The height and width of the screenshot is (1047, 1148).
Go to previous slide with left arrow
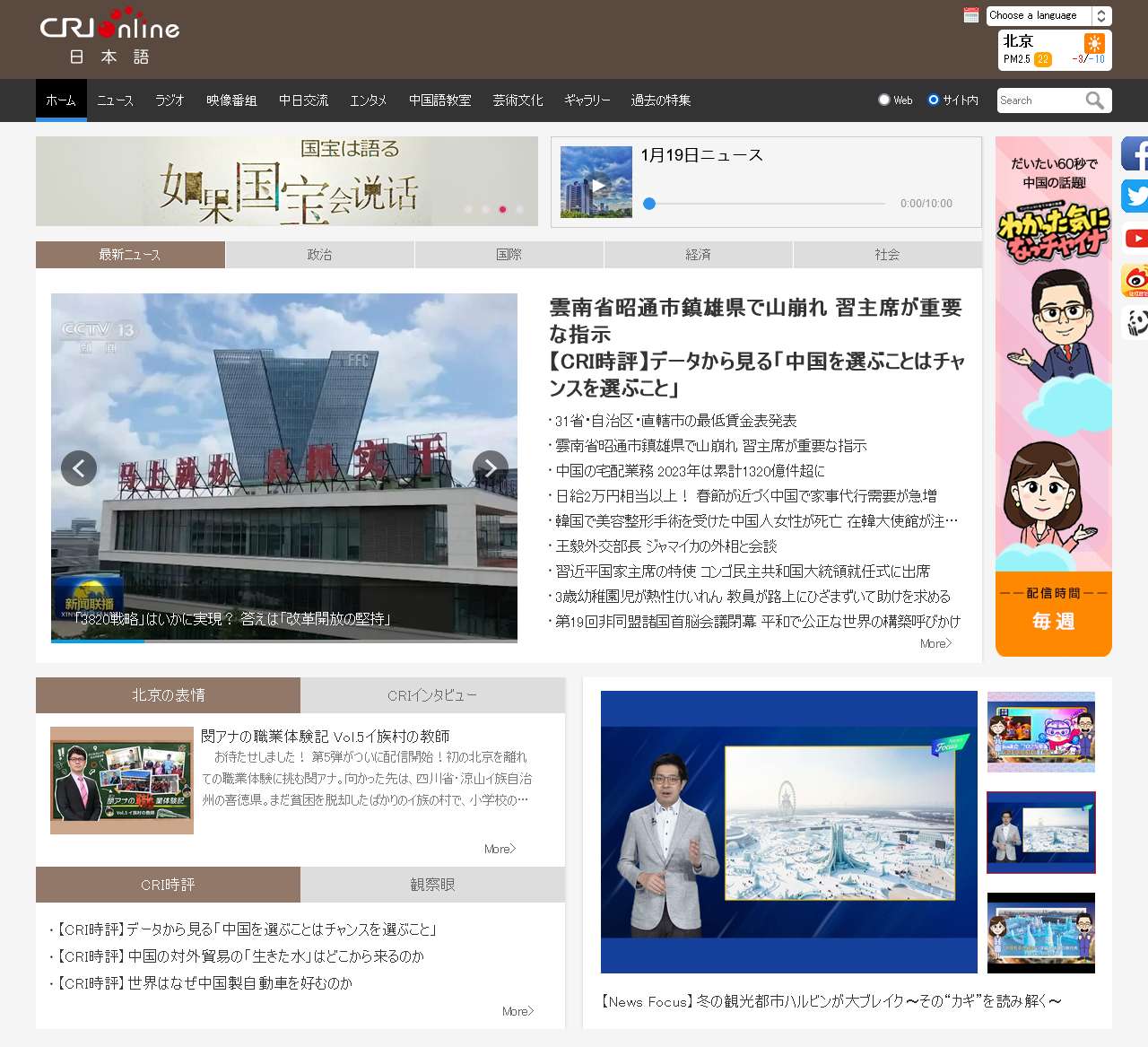[79, 468]
